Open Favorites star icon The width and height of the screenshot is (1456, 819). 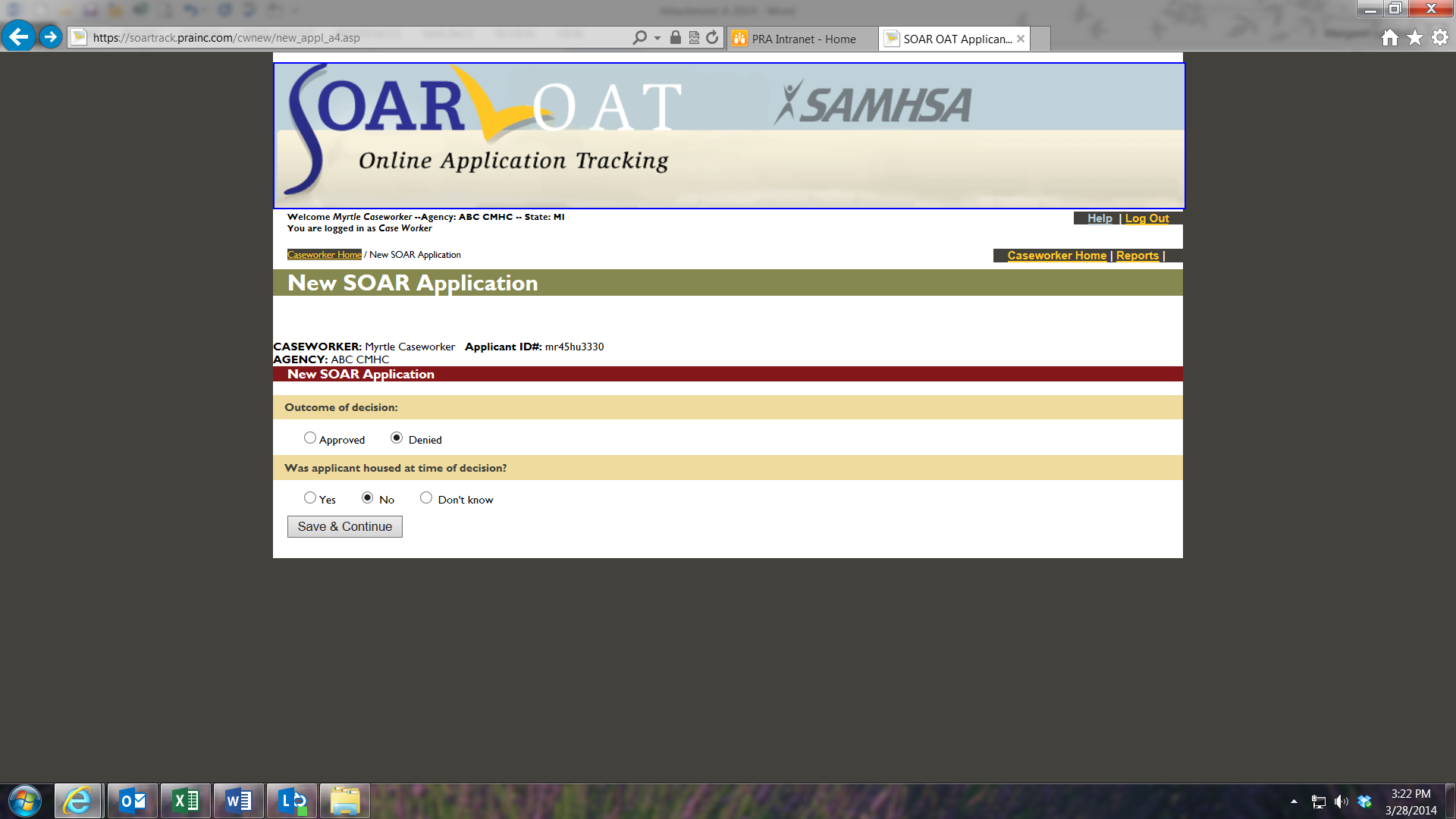(x=1414, y=38)
